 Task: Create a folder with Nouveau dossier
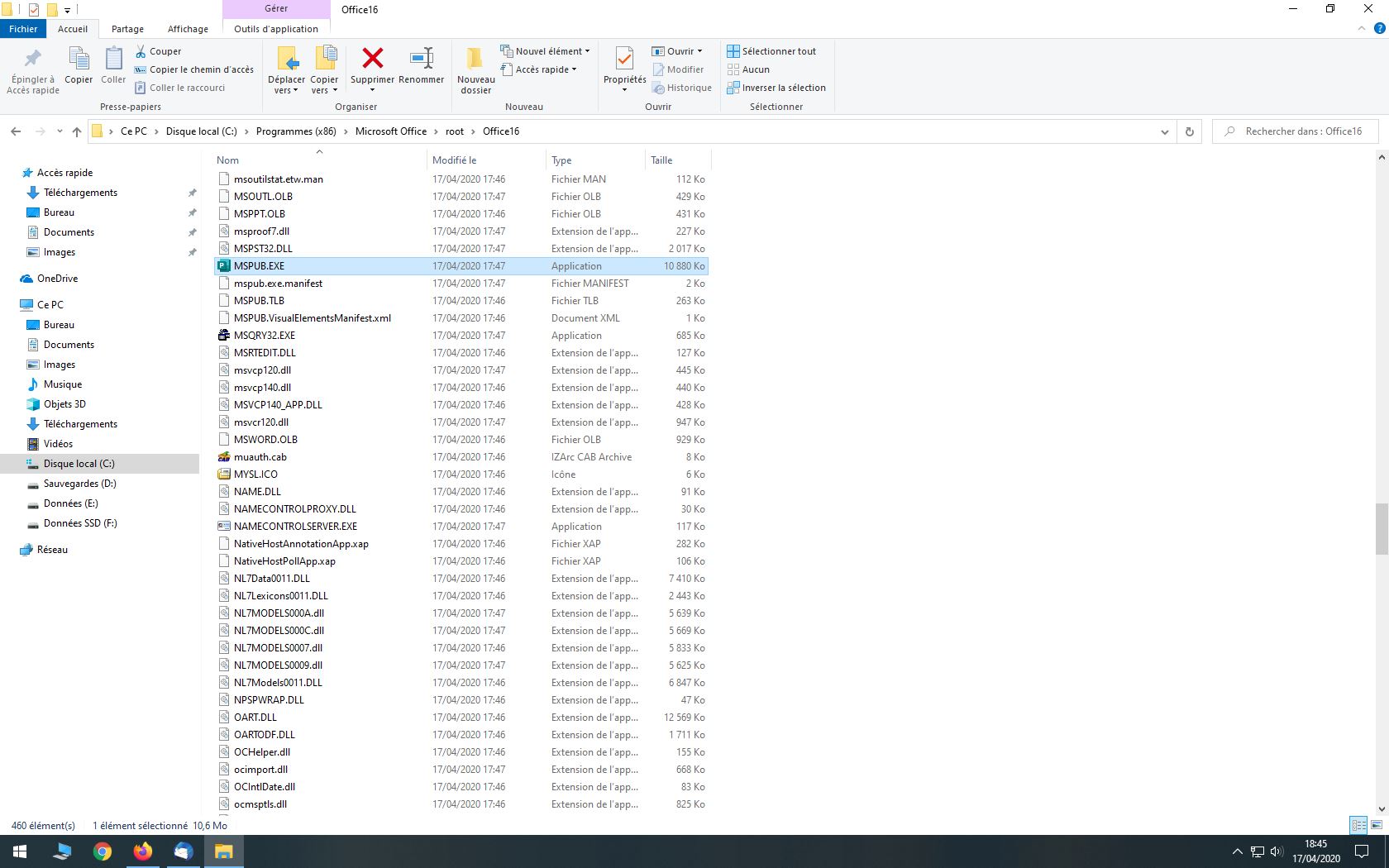tap(475, 69)
